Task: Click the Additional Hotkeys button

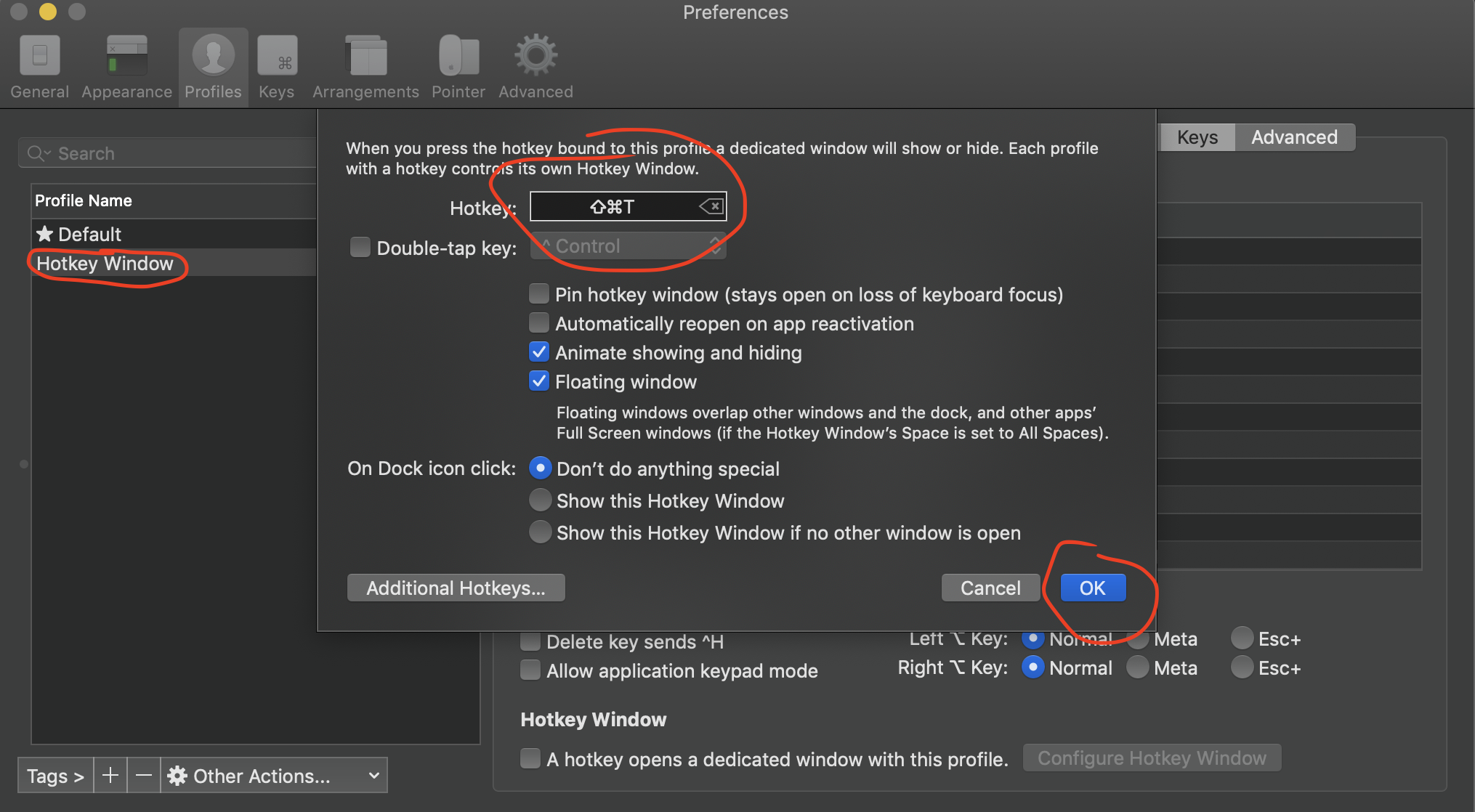Action: [456, 588]
